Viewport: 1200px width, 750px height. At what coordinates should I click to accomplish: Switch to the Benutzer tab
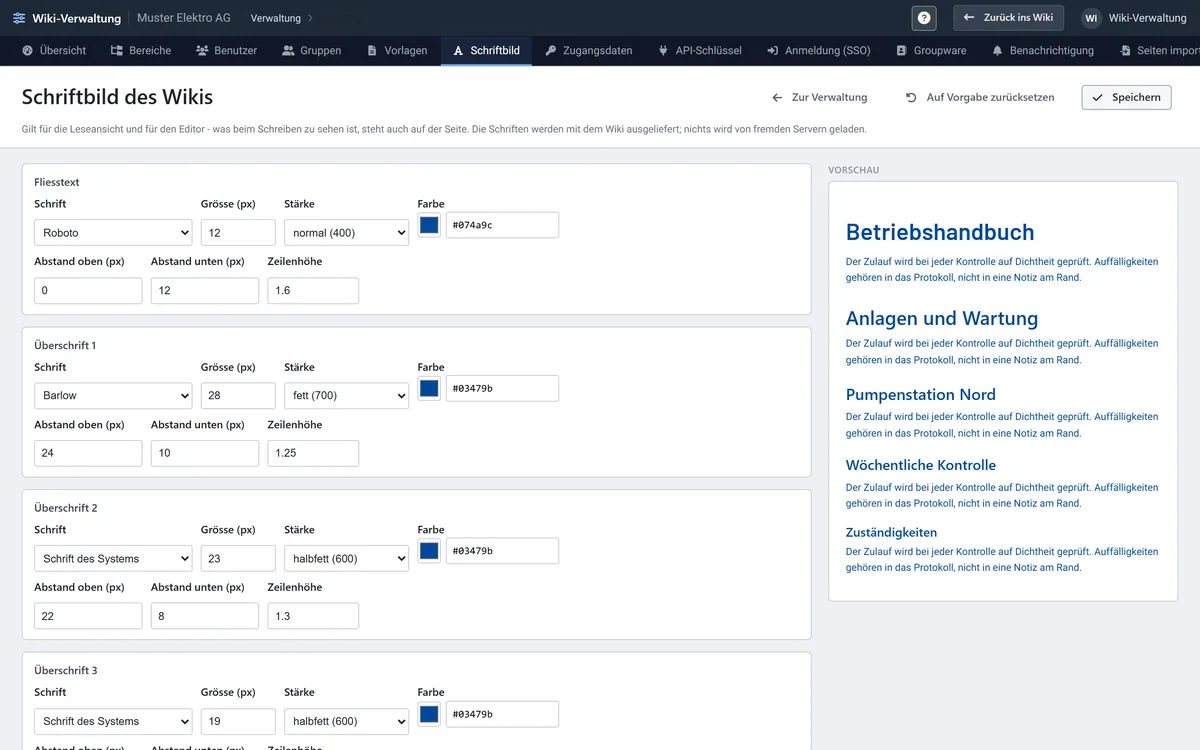coord(227,50)
